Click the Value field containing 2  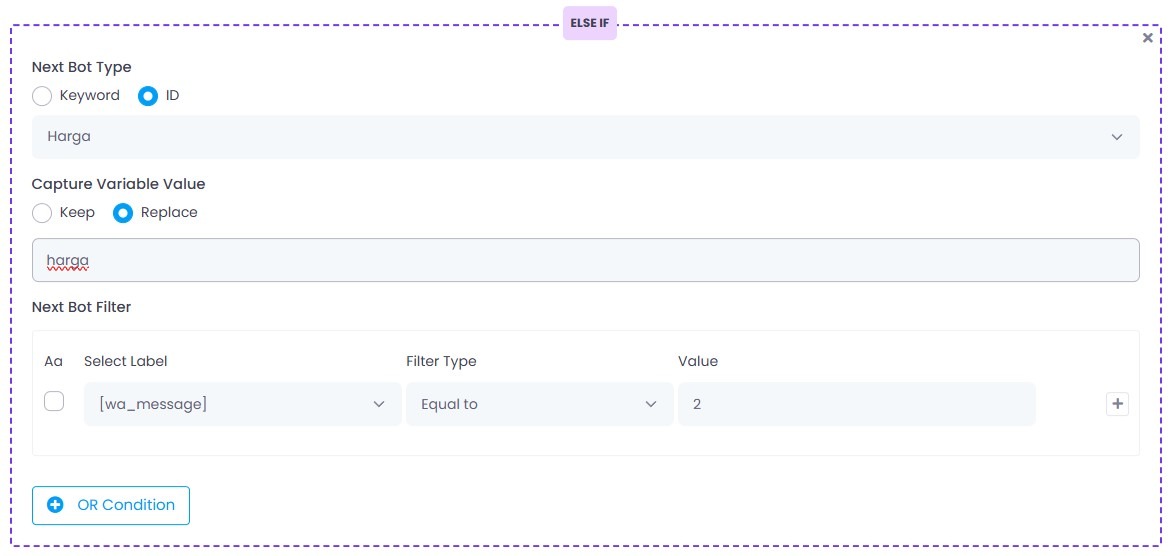click(x=857, y=404)
